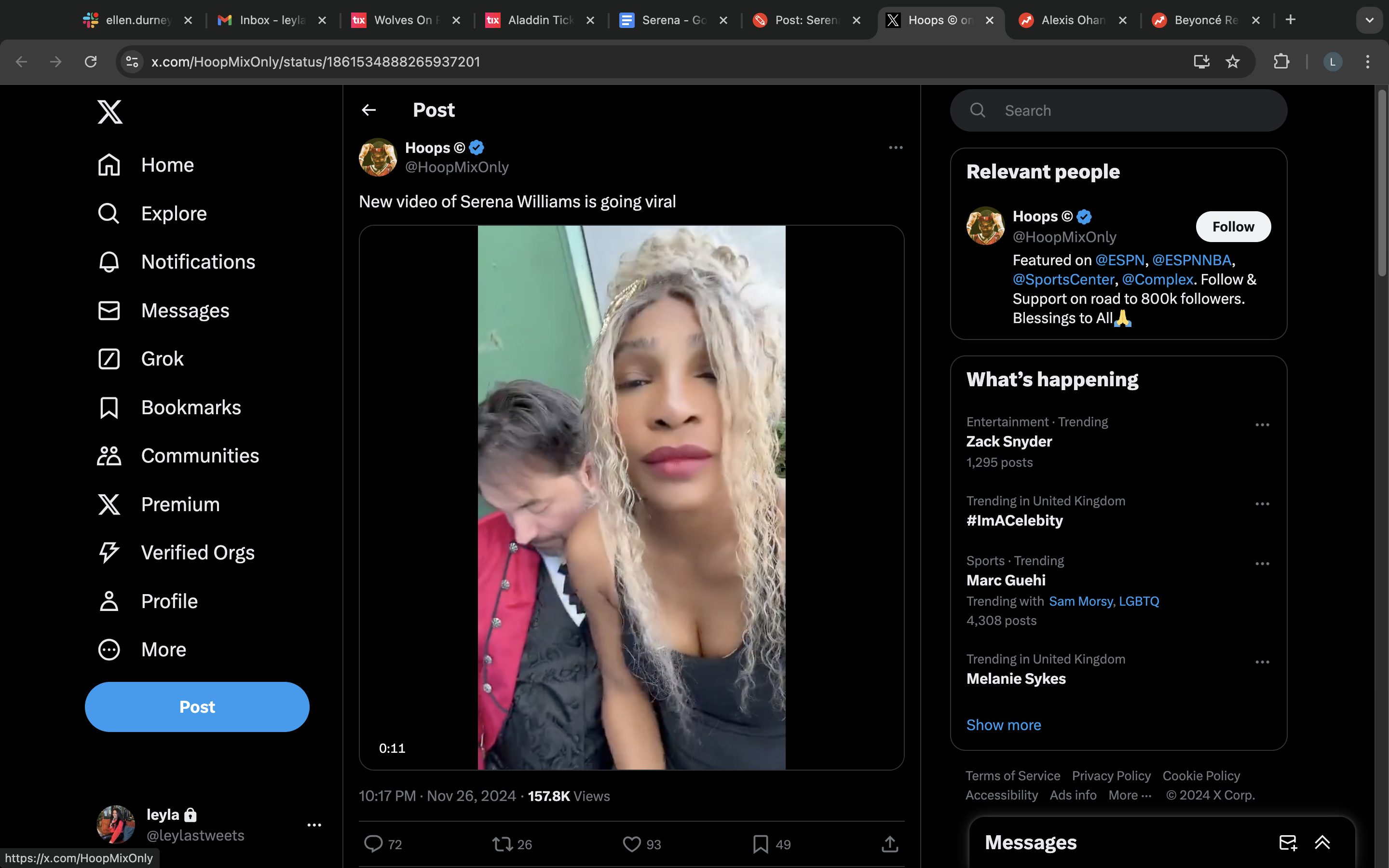Screen dimensions: 1389x868
Task: Toggle bookmark star in address bar
Action: coord(1232,61)
